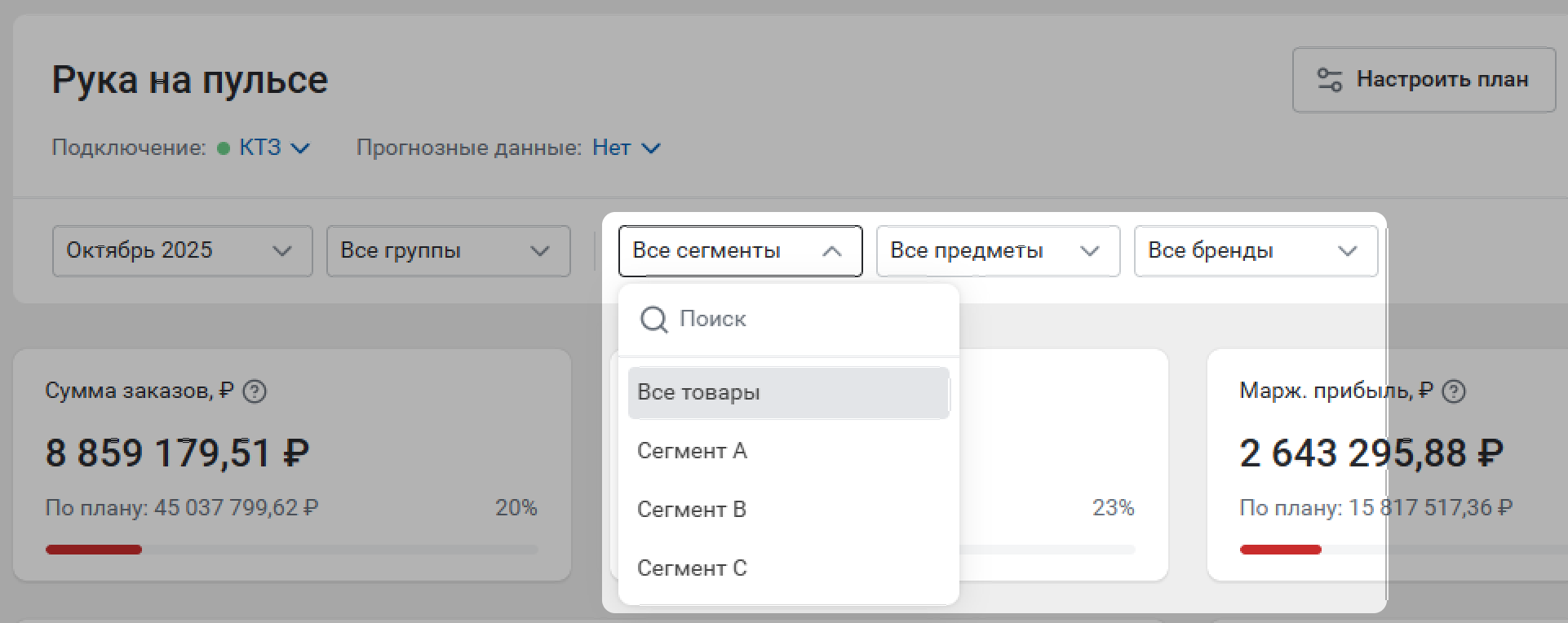Click help icon next to Сумма заказов

click(x=255, y=392)
